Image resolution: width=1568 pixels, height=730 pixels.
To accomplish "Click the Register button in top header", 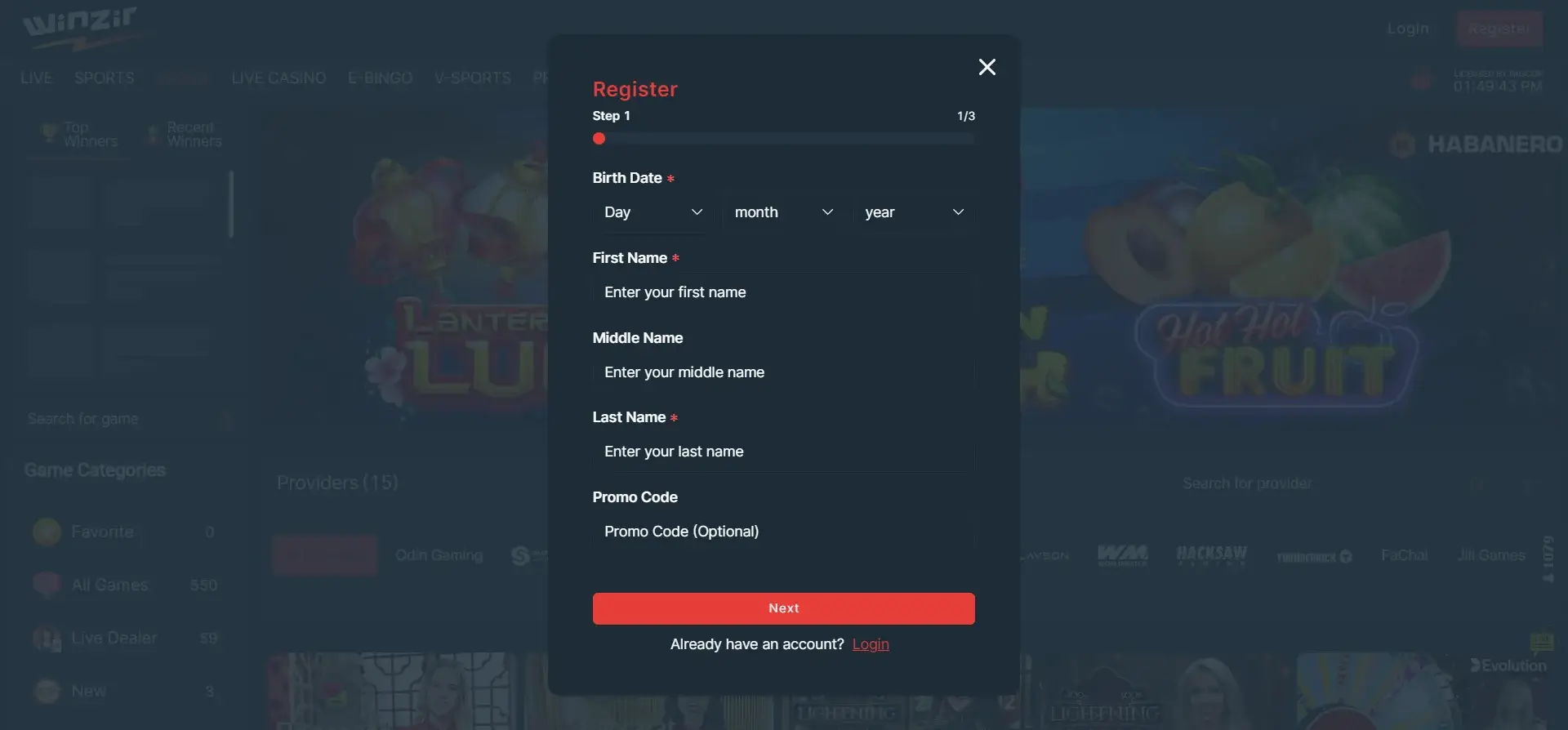I will point(1499,29).
